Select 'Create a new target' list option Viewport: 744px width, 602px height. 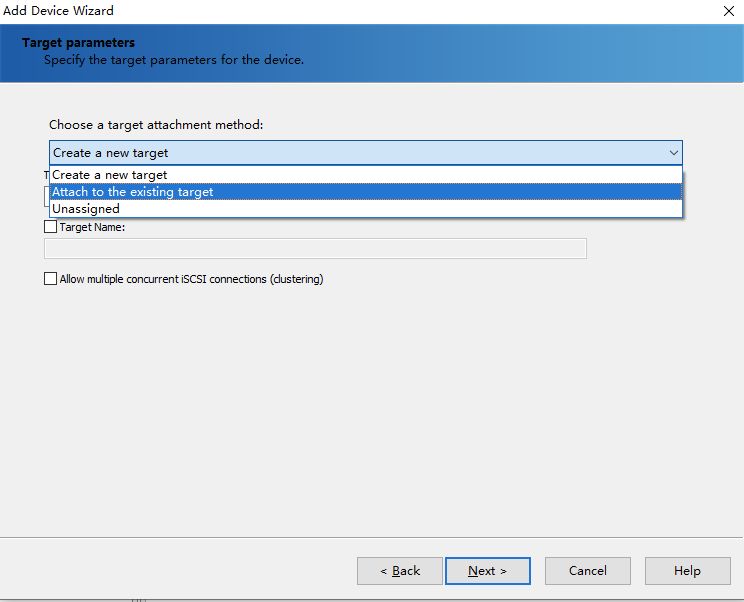coord(366,175)
